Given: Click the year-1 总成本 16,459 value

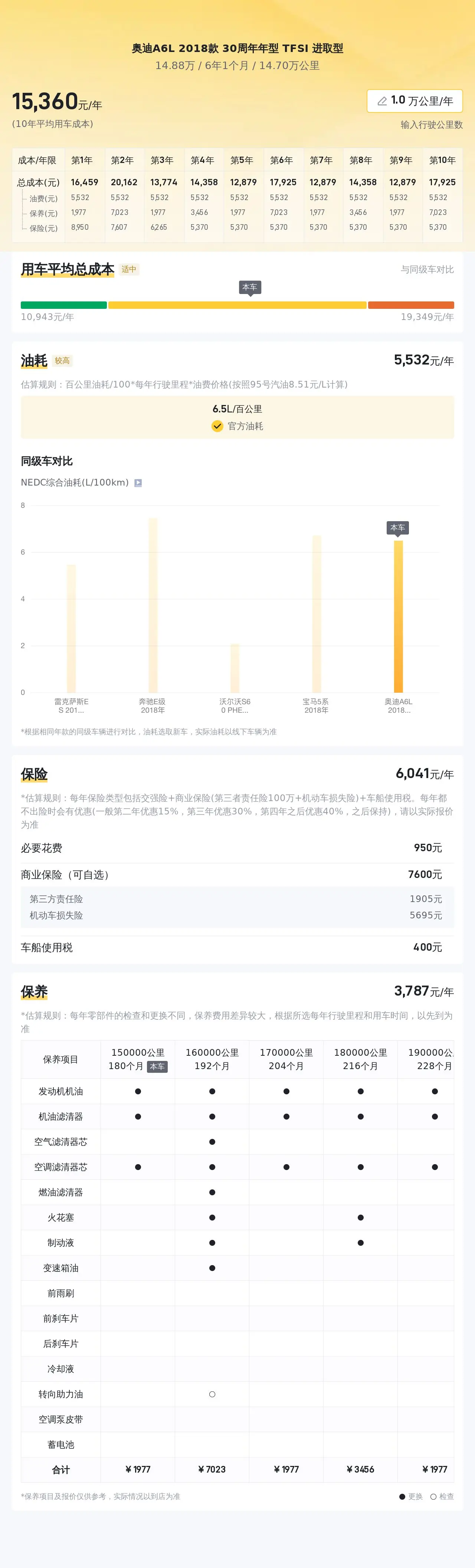Looking at the screenshot, I should point(85,182).
